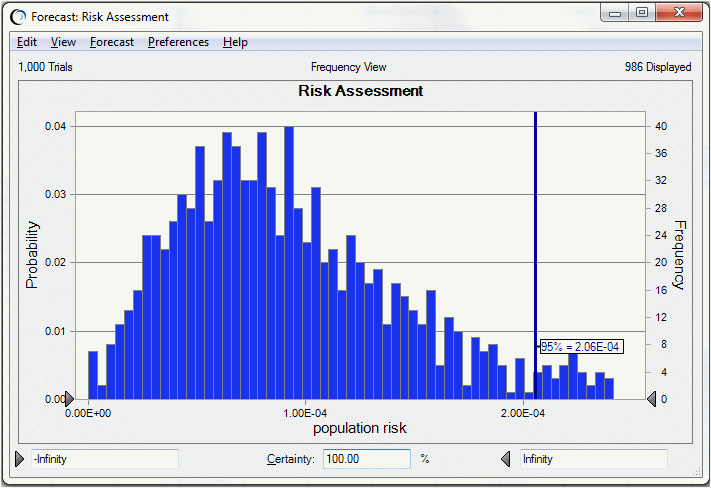Click the 986 Displayed text
This screenshot has width=711, height=488.
(x=658, y=67)
